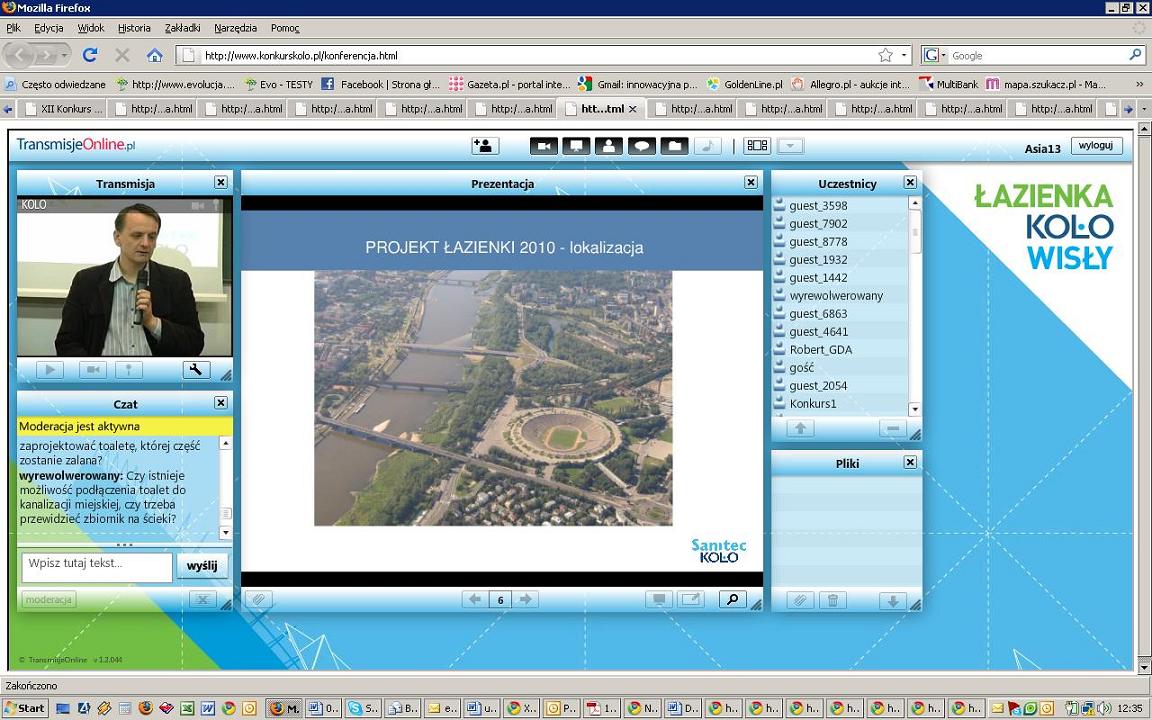
Task: Click the music note toolbar icon
Action: [x=707, y=145]
